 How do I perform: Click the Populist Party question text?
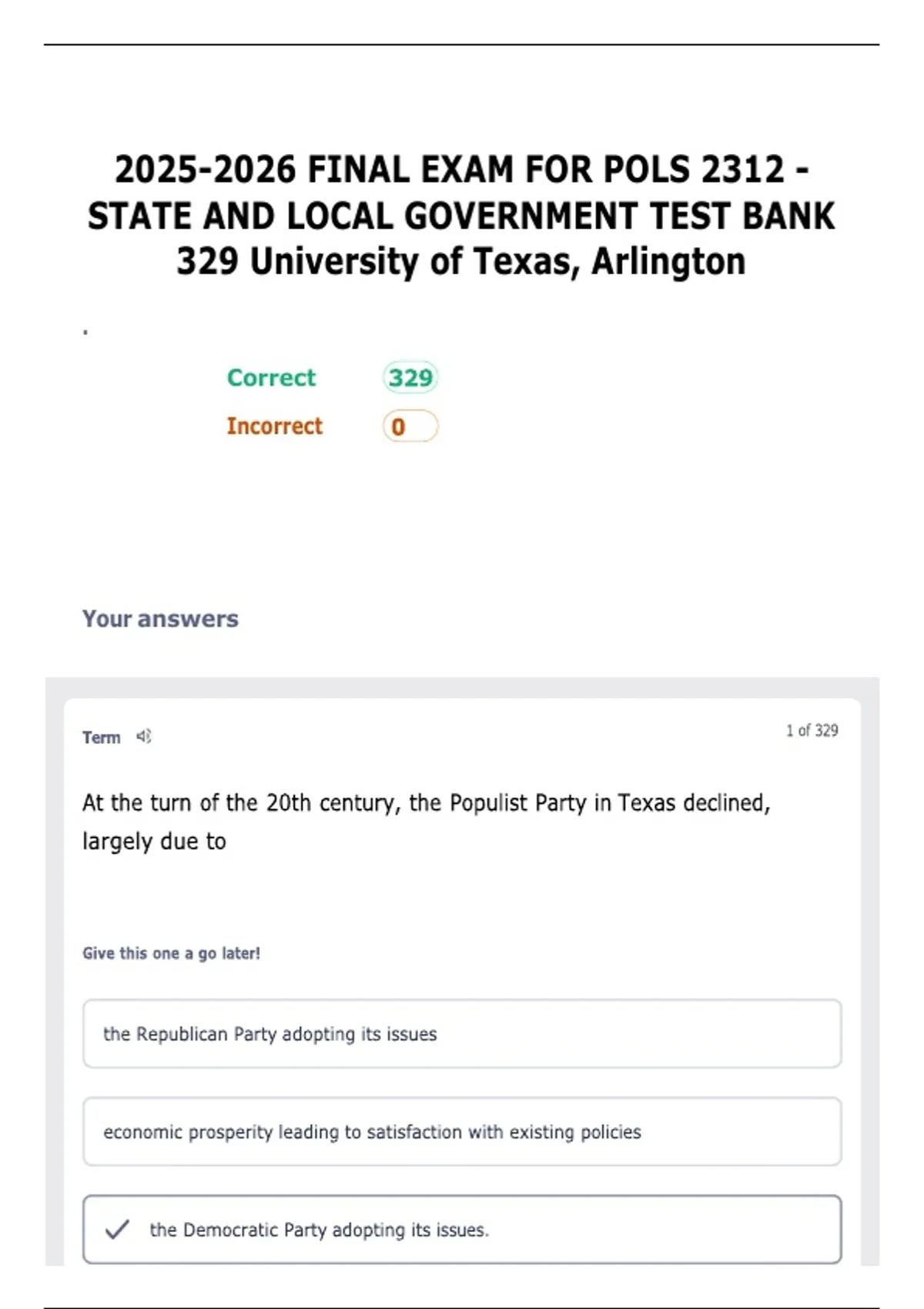[x=426, y=802]
